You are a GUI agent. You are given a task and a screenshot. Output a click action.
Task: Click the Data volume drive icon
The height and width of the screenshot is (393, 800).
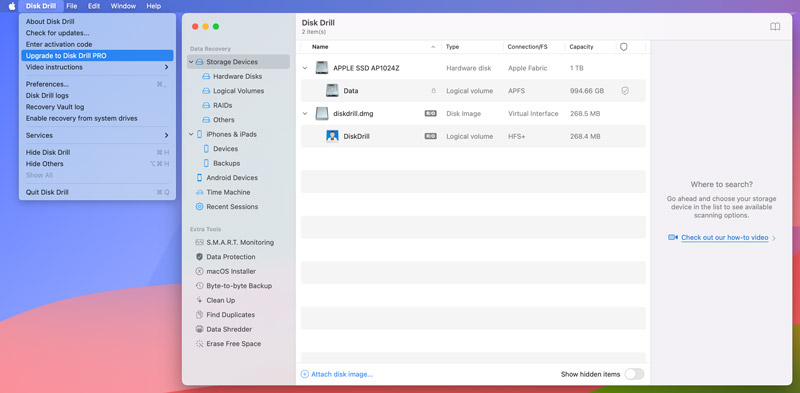(332, 90)
